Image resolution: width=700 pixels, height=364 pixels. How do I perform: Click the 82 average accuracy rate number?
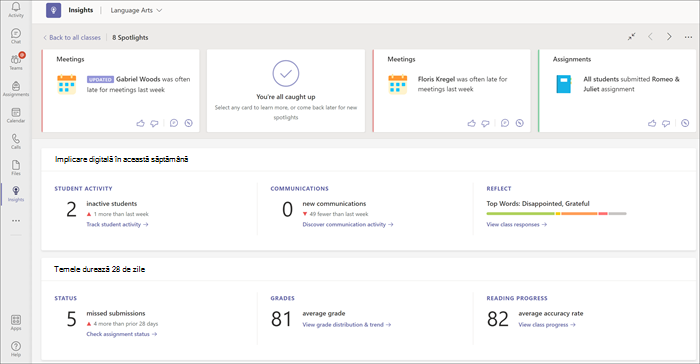click(498, 319)
